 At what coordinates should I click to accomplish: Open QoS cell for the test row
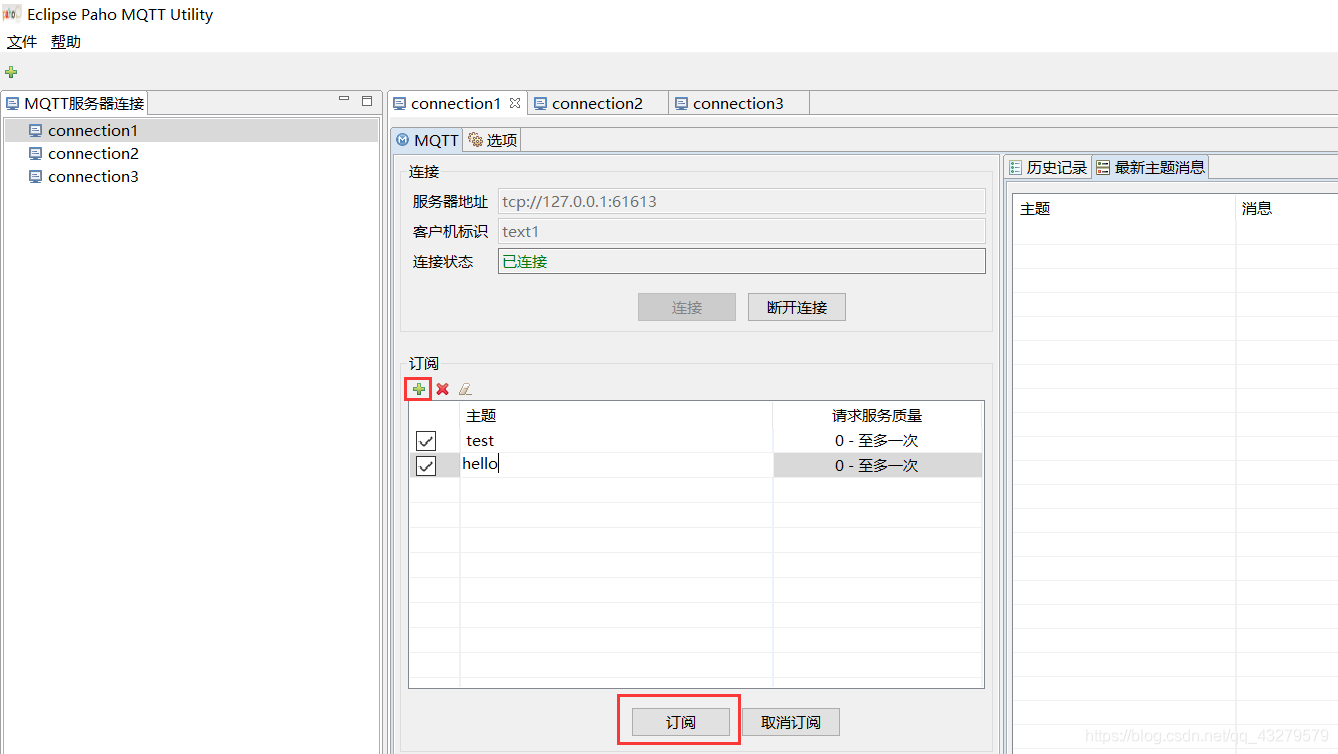coord(877,440)
